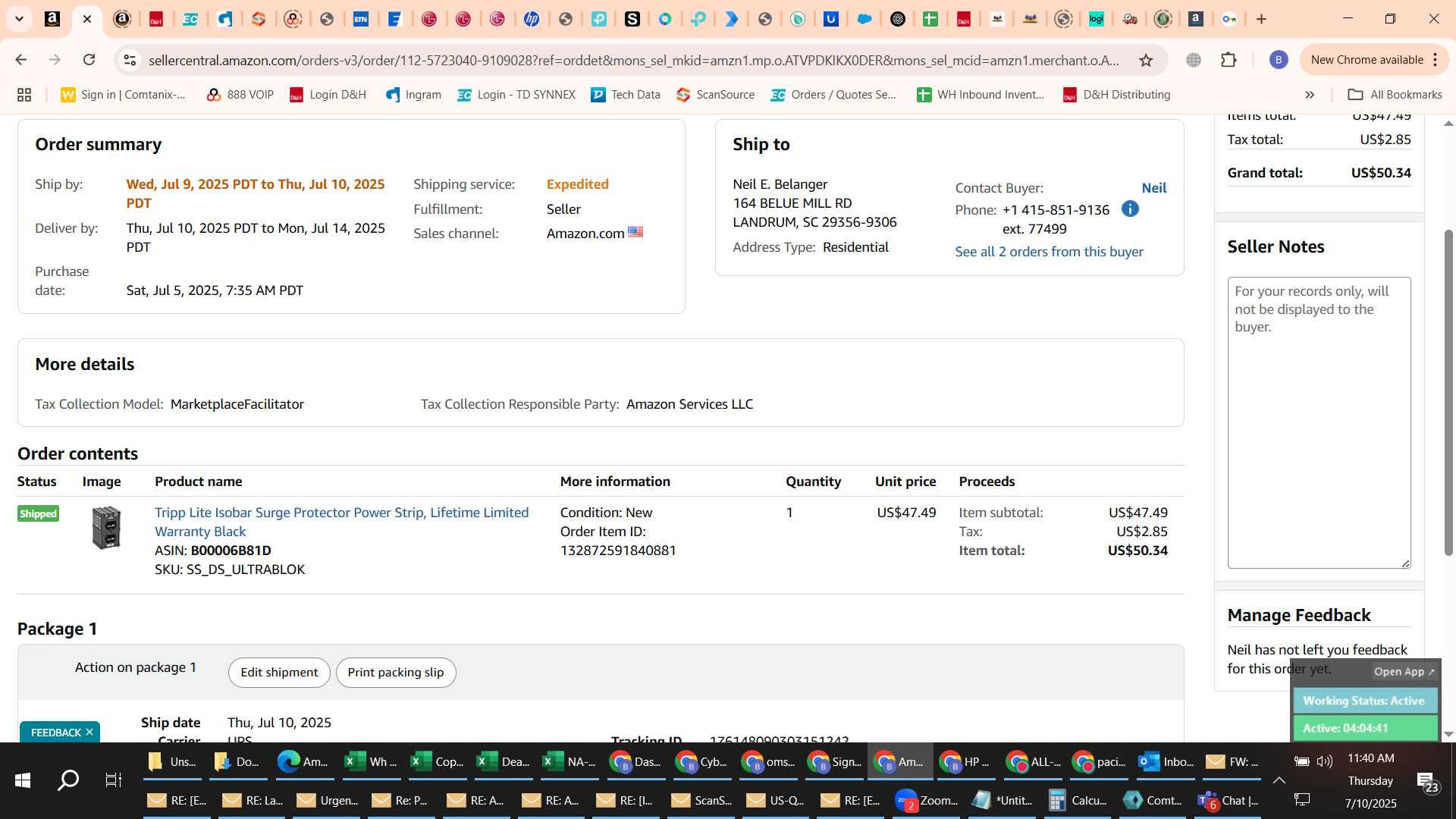This screenshot has height=819, width=1456.
Task: Open Task View on the taskbar
Action: tap(114, 780)
